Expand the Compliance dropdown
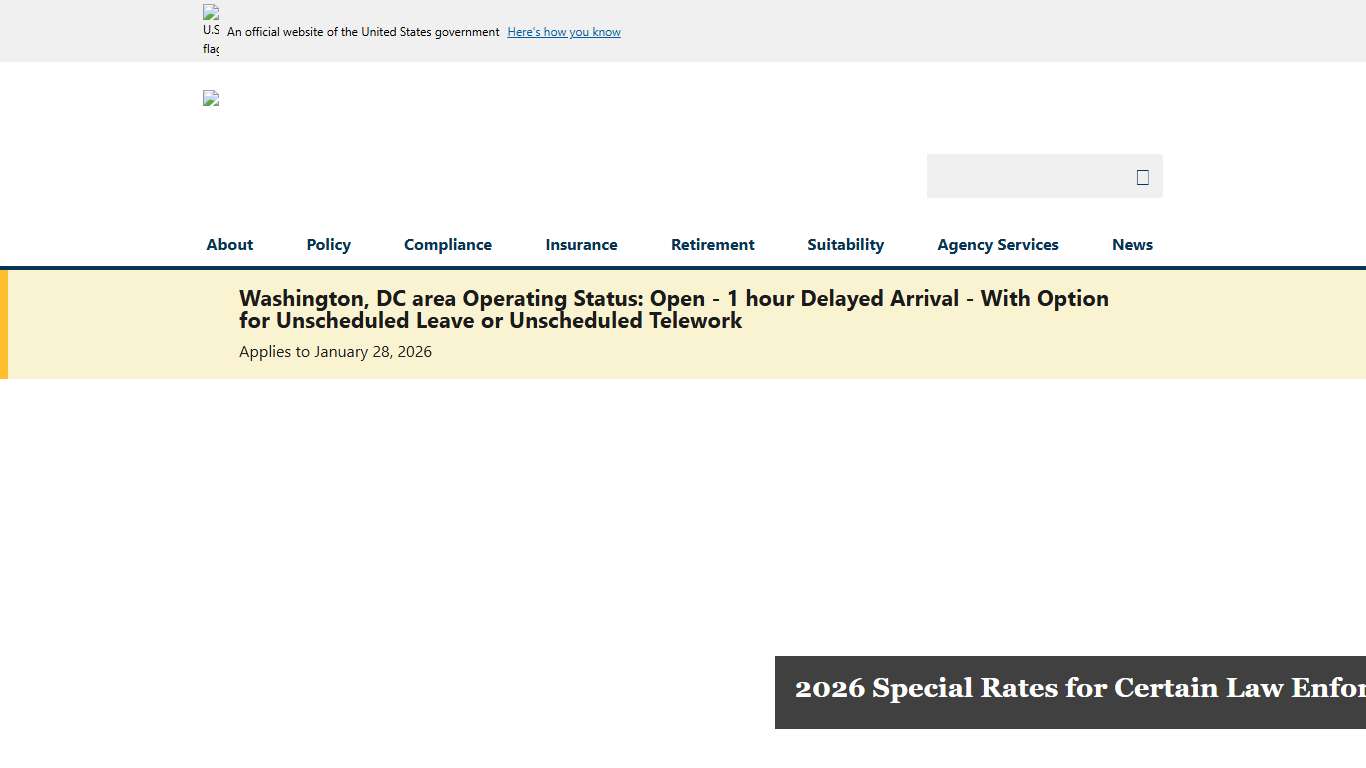The image size is (1366, 768). [447, 244]
